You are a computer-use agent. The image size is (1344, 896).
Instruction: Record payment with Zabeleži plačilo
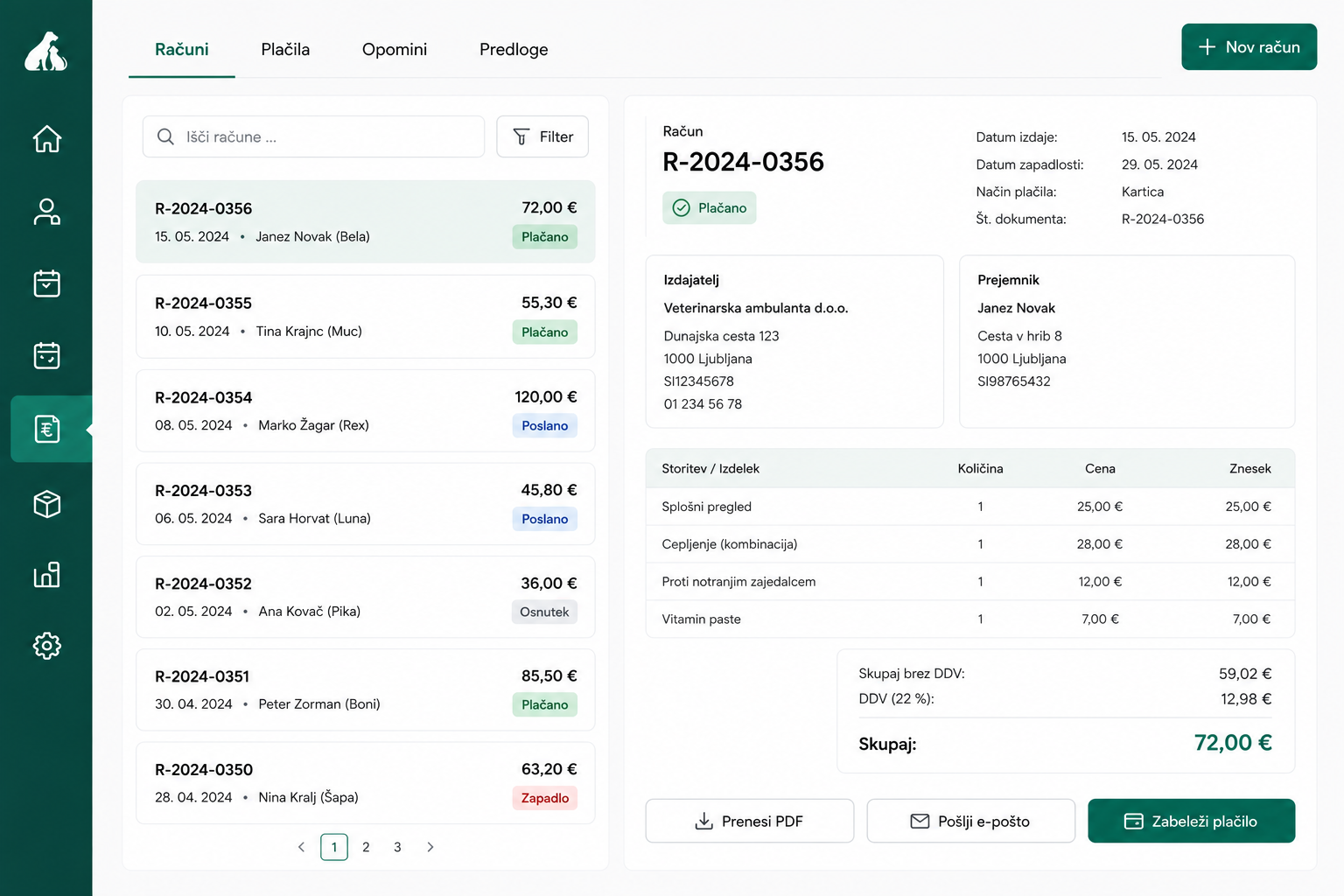pos(1191,821)
